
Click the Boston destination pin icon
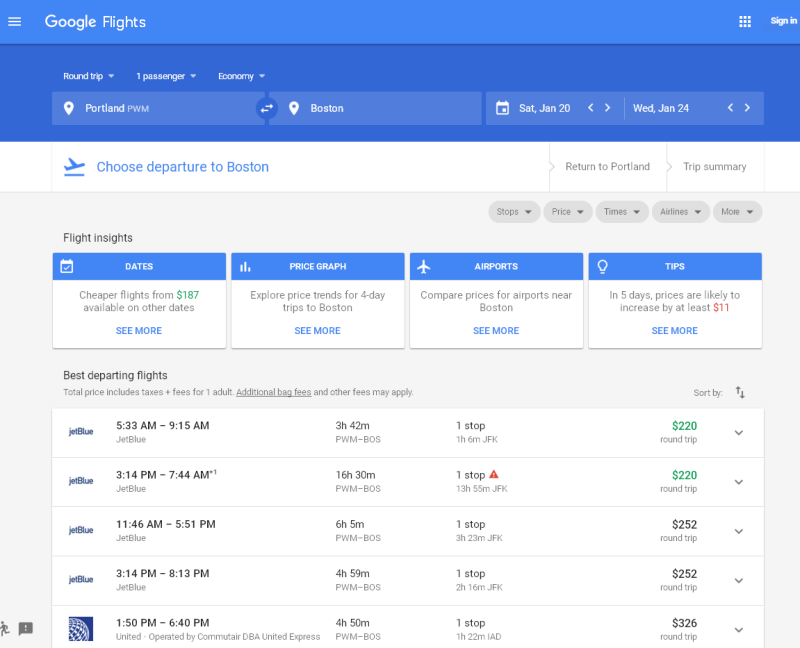pyautogui.click(x=294, y=108)
